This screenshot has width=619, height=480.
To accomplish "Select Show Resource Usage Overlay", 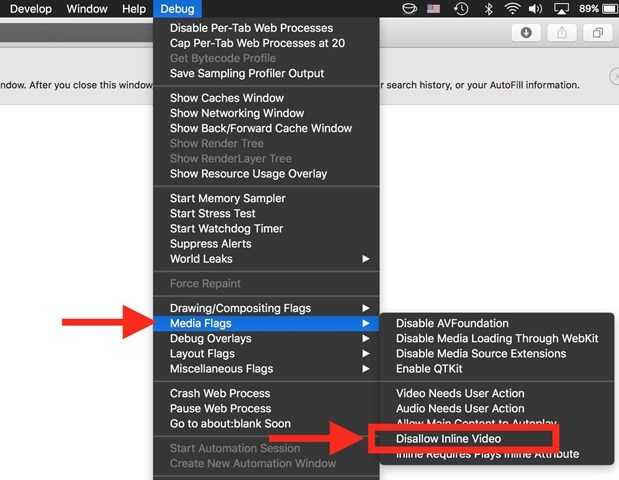I will [266, 174].
